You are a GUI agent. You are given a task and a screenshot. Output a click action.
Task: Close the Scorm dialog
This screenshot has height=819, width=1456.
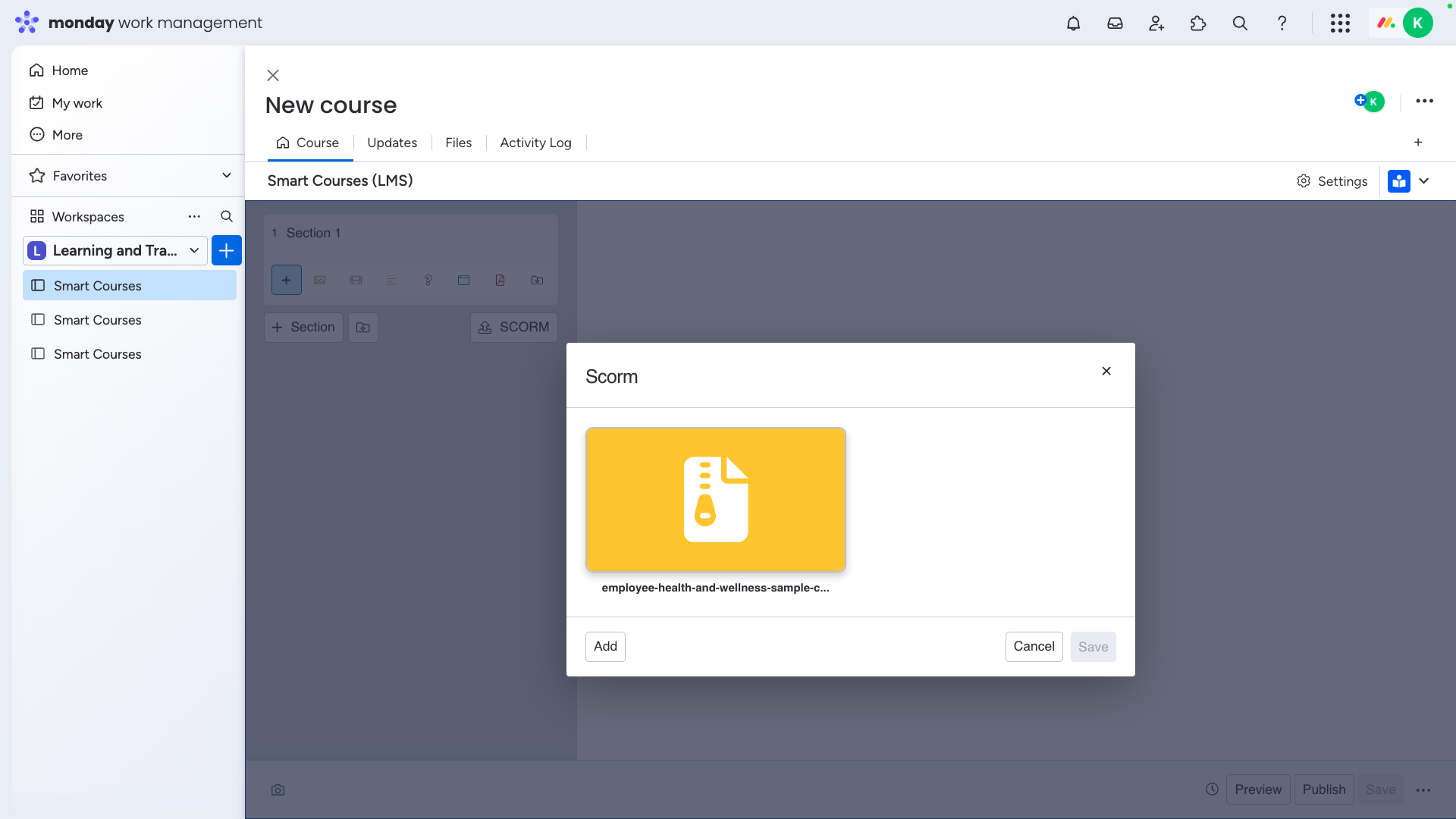point(1106,371)
